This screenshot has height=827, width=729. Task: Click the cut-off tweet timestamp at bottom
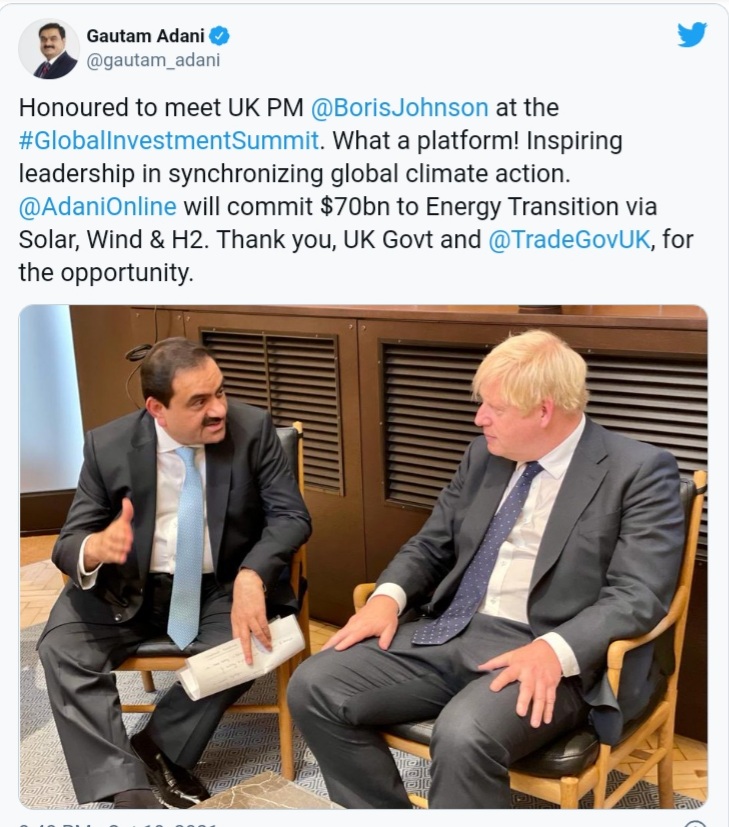point(120,824)
